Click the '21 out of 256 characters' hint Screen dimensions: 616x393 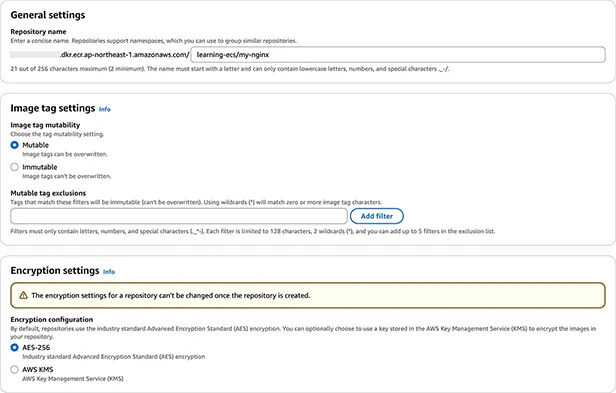[230, 69]
